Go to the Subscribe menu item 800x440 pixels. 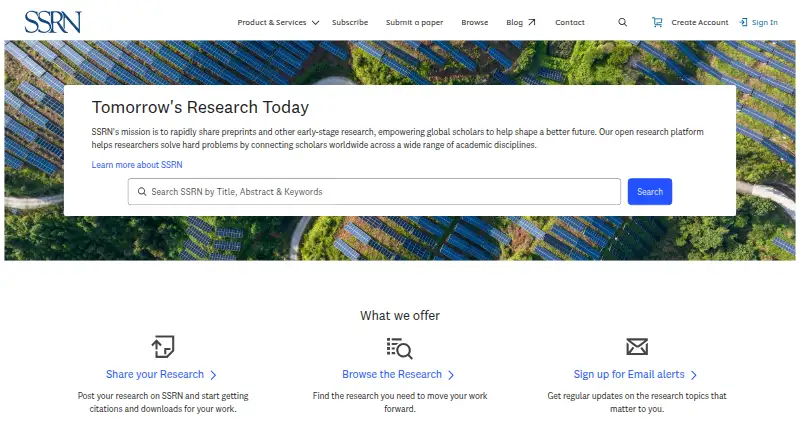click(x=350, y=22)
